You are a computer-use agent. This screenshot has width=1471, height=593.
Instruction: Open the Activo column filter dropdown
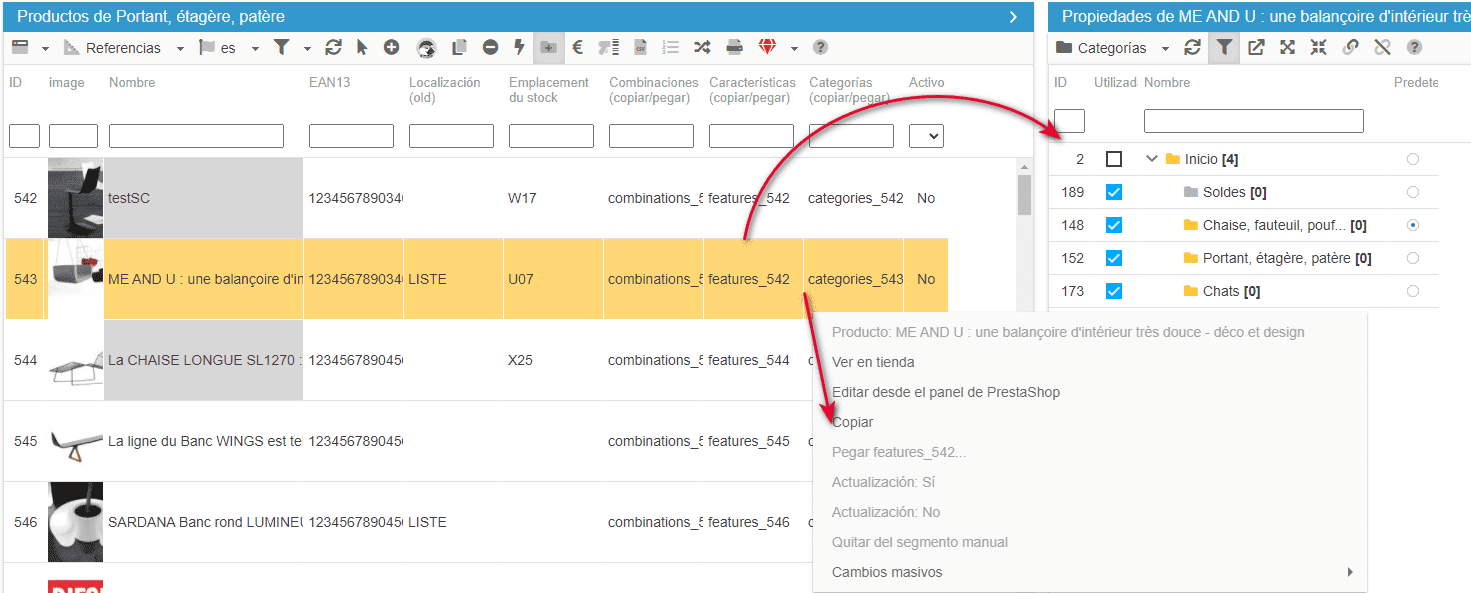pyautogui.click(x=926, y=136)
